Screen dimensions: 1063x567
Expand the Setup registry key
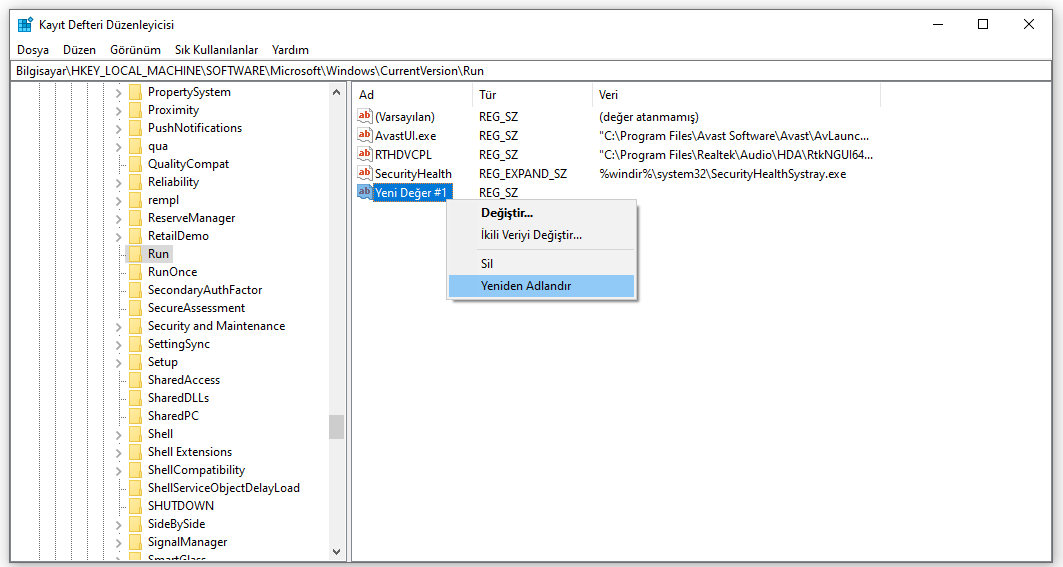click(119, 362)
